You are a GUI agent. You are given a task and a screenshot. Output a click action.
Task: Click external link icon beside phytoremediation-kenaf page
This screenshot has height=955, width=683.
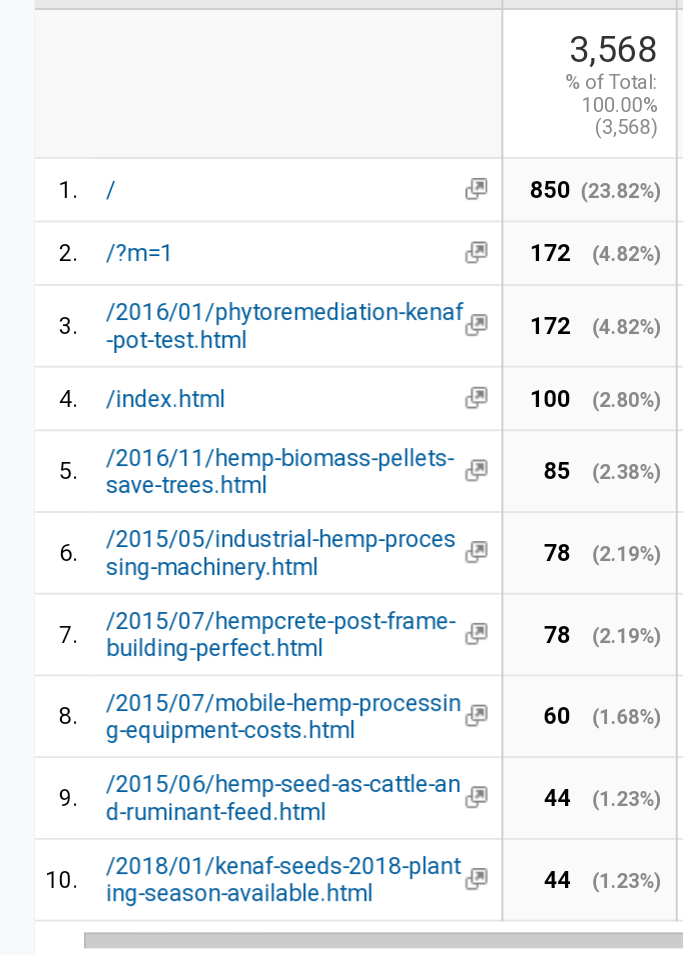pos(476,325)
